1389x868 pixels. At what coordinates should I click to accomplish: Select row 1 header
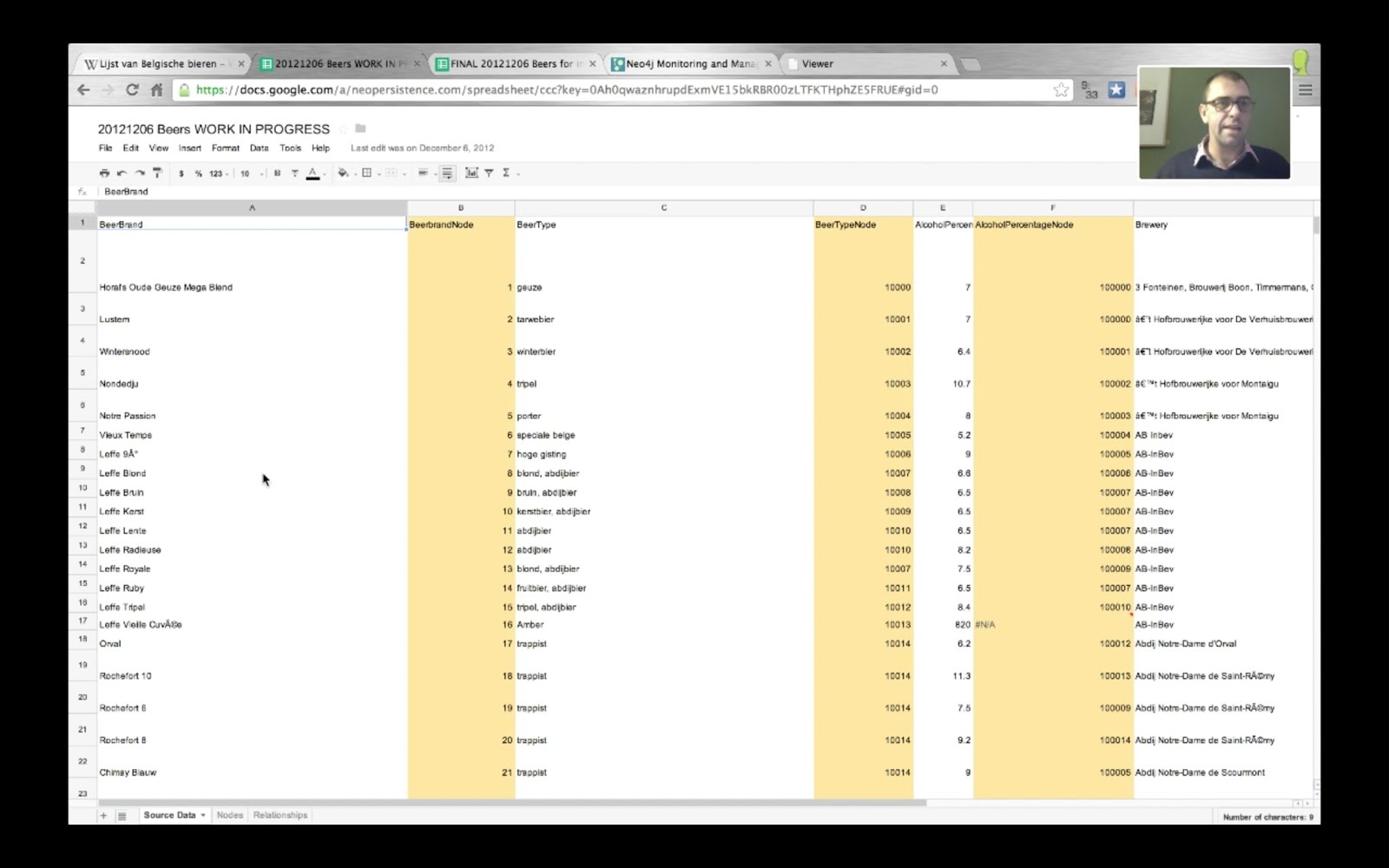pyautogui.click(x=82, y=223)
